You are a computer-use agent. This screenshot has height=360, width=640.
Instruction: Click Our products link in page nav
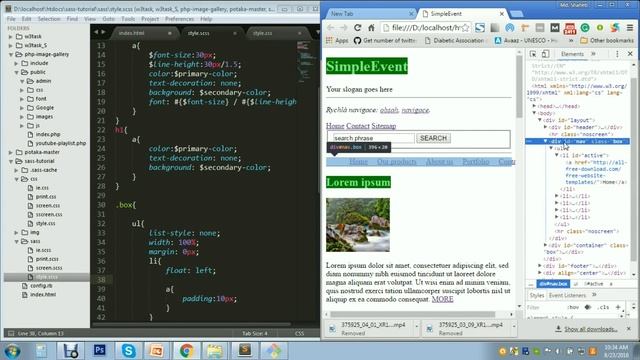pyautogui.click(x=397, y=162)
